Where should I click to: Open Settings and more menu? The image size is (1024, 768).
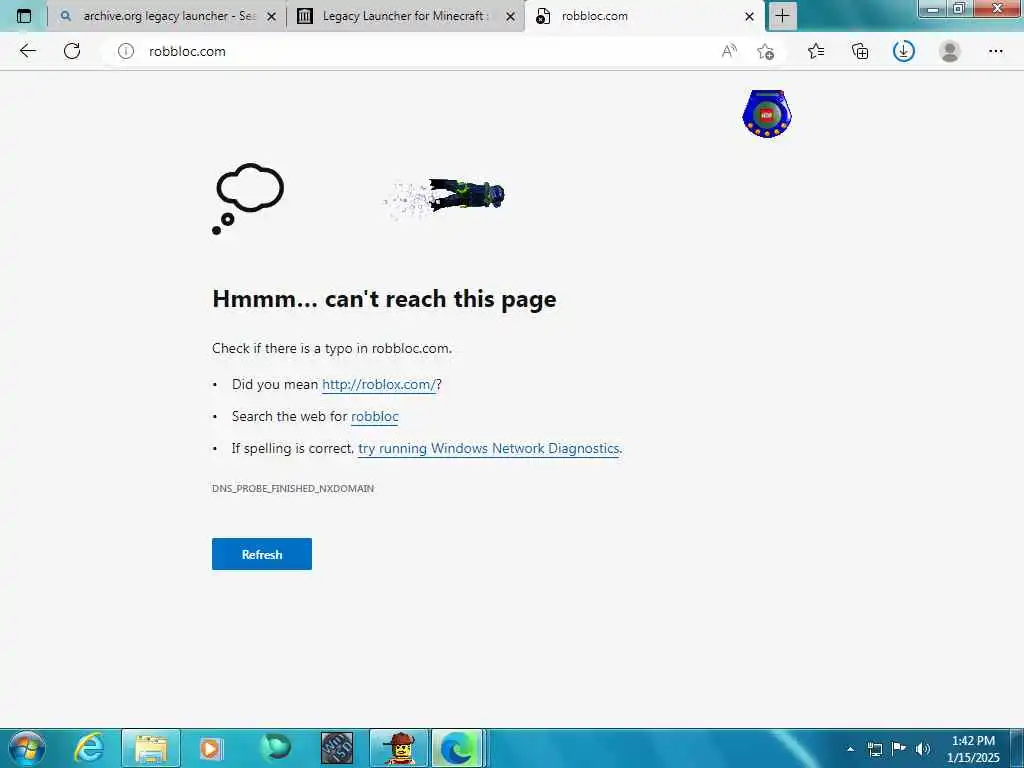pos(995,51)
